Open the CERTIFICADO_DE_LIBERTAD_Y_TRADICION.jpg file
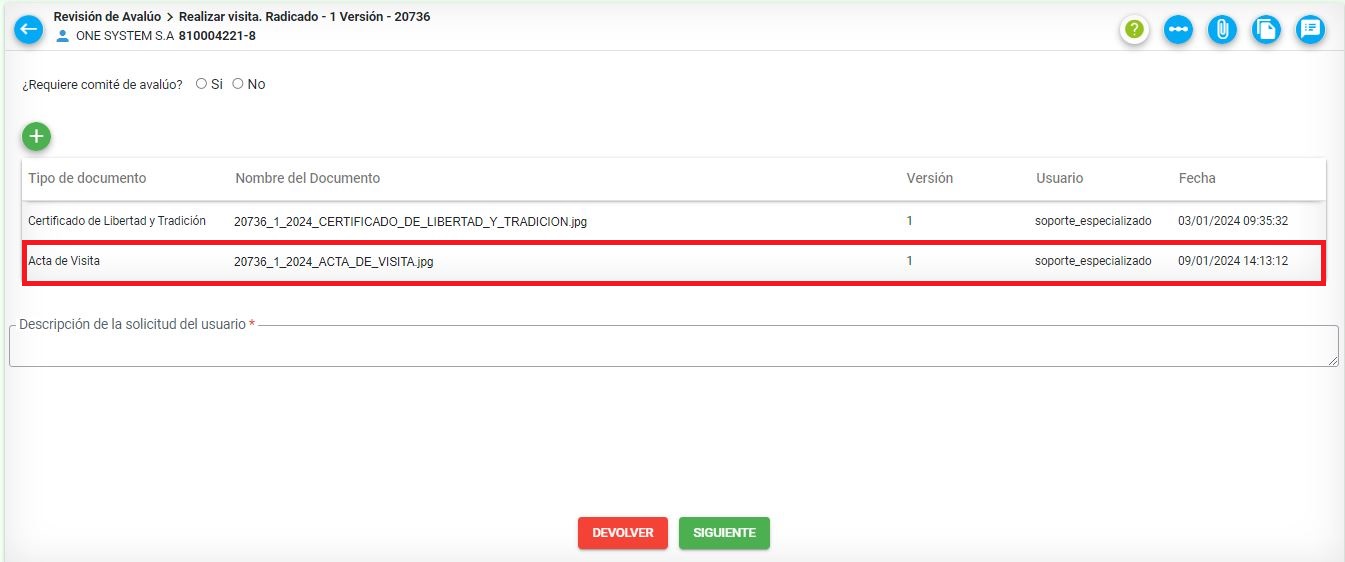The width and height of the screenshot is (1345, 562). pos(410,222)
